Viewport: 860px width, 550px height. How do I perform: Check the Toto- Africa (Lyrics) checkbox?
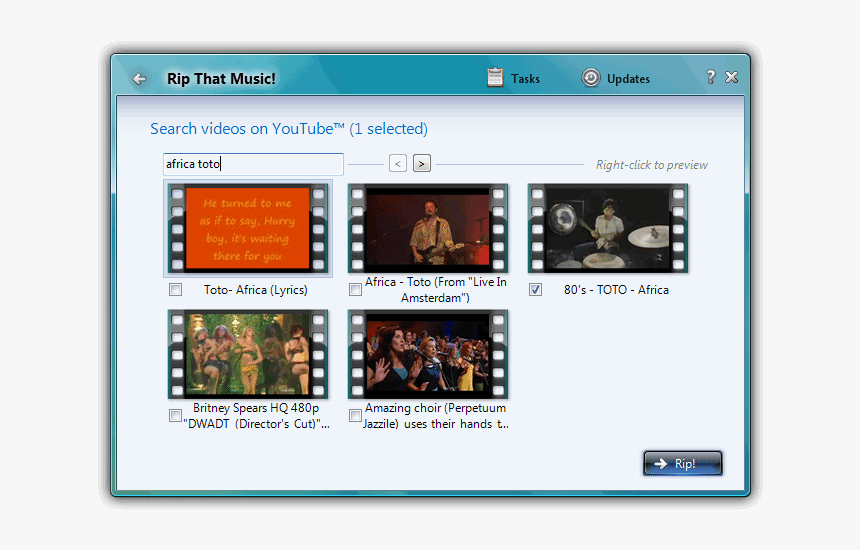[176, 290]
